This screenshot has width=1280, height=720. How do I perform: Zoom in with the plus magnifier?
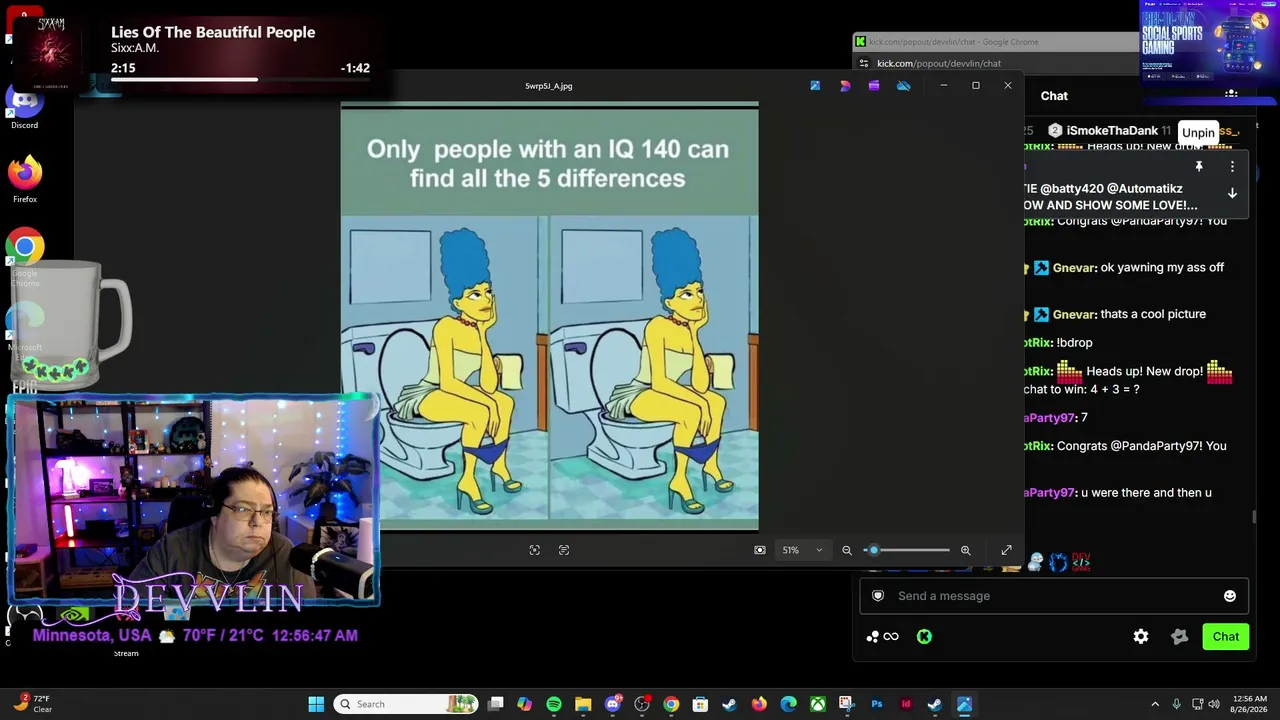click(x=966, y=550)
